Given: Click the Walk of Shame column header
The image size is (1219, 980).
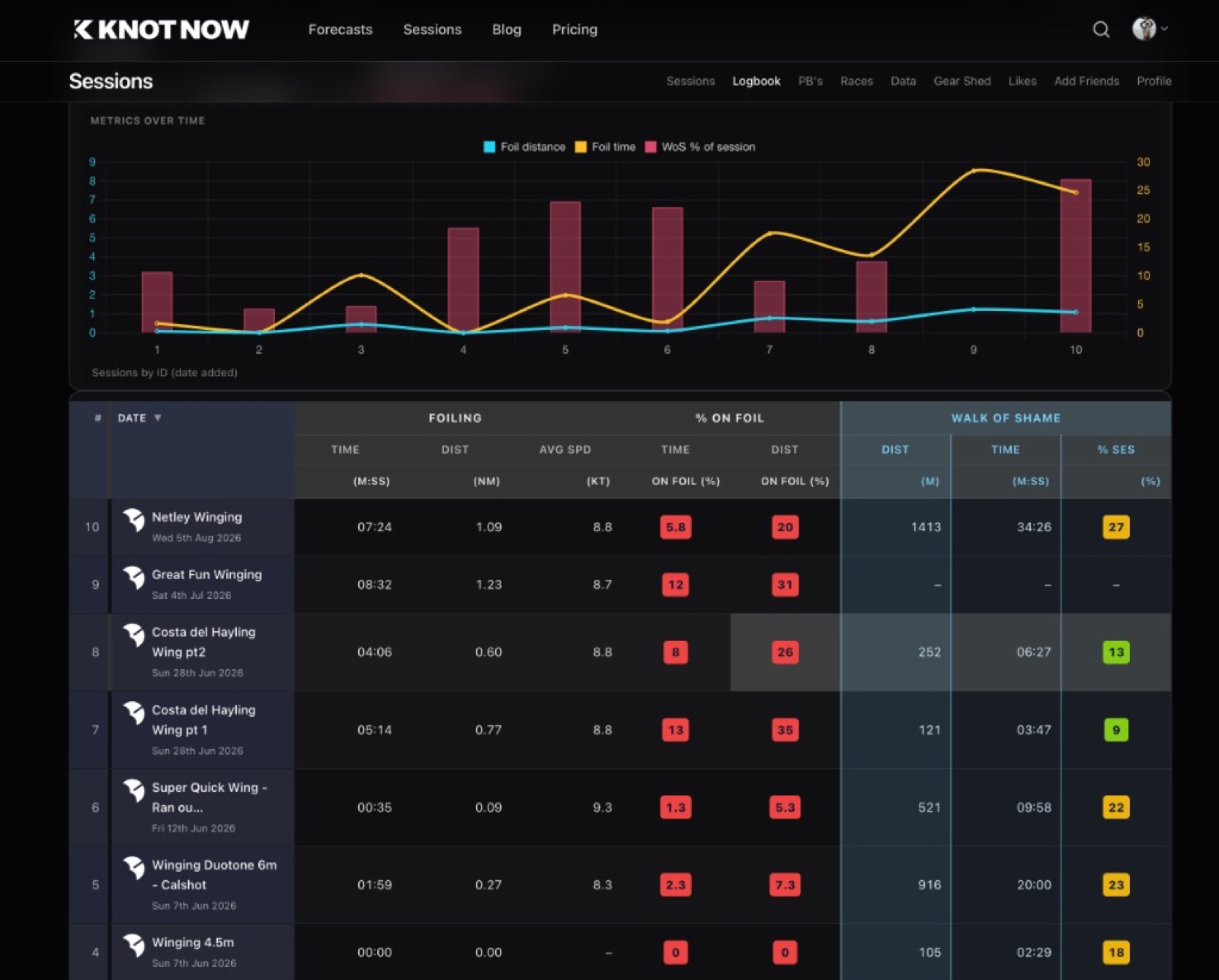Looking at the screenshot, I should click(1006, 418).
